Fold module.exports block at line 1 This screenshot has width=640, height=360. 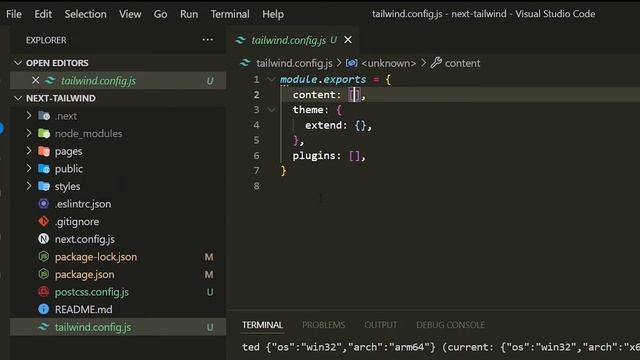(271, 79)
